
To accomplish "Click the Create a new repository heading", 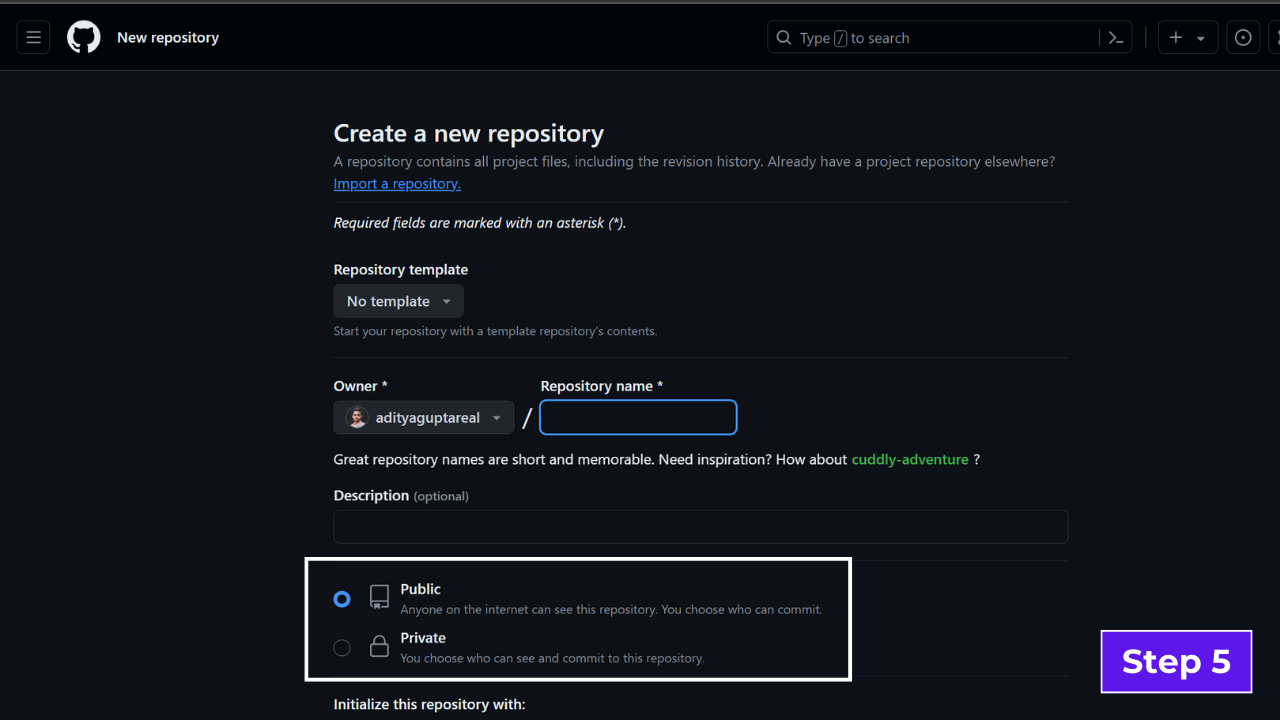I will pyautogui.click(x=469, y=134).
